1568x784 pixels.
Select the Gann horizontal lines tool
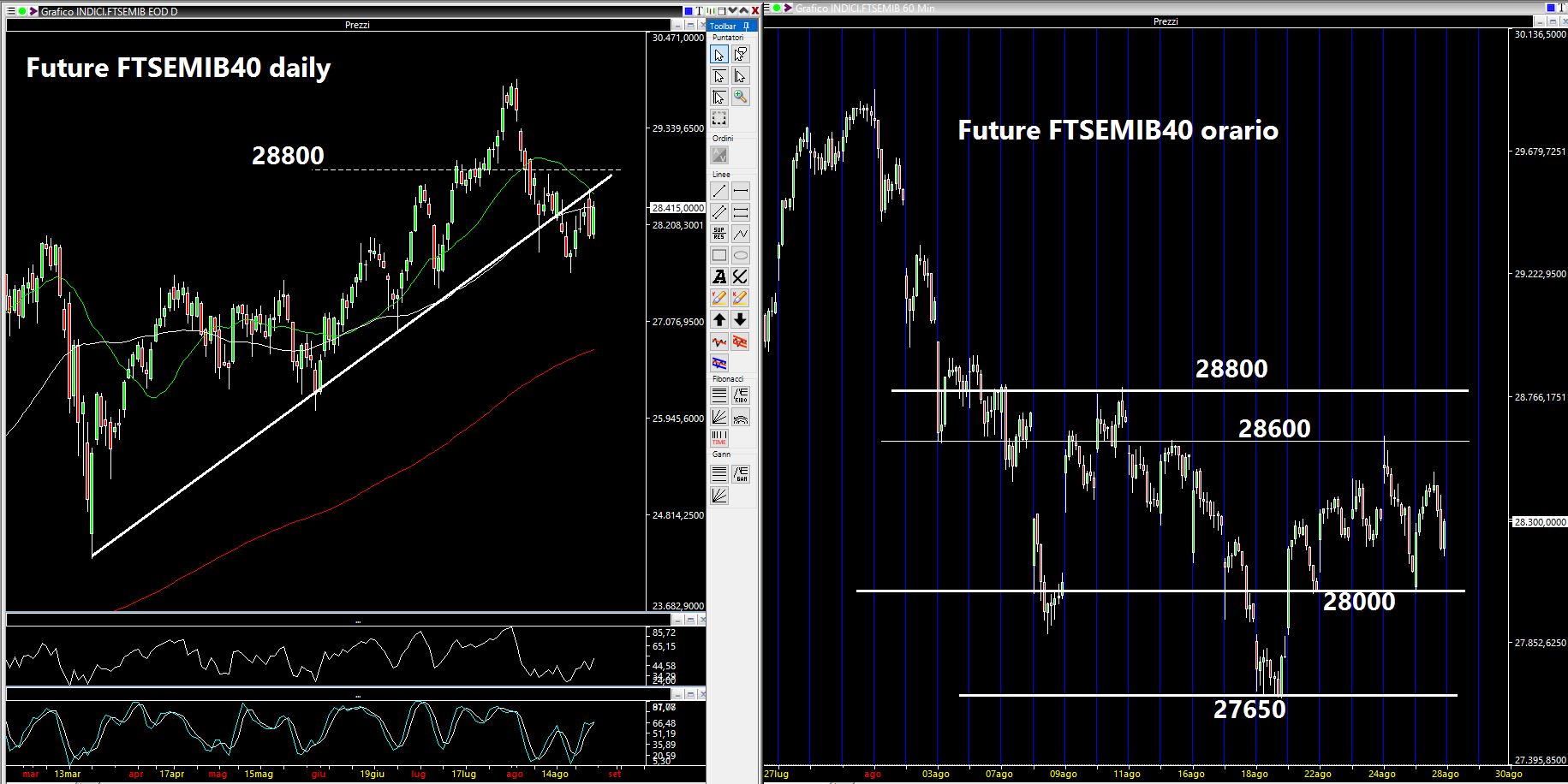[x=719, y=473]
